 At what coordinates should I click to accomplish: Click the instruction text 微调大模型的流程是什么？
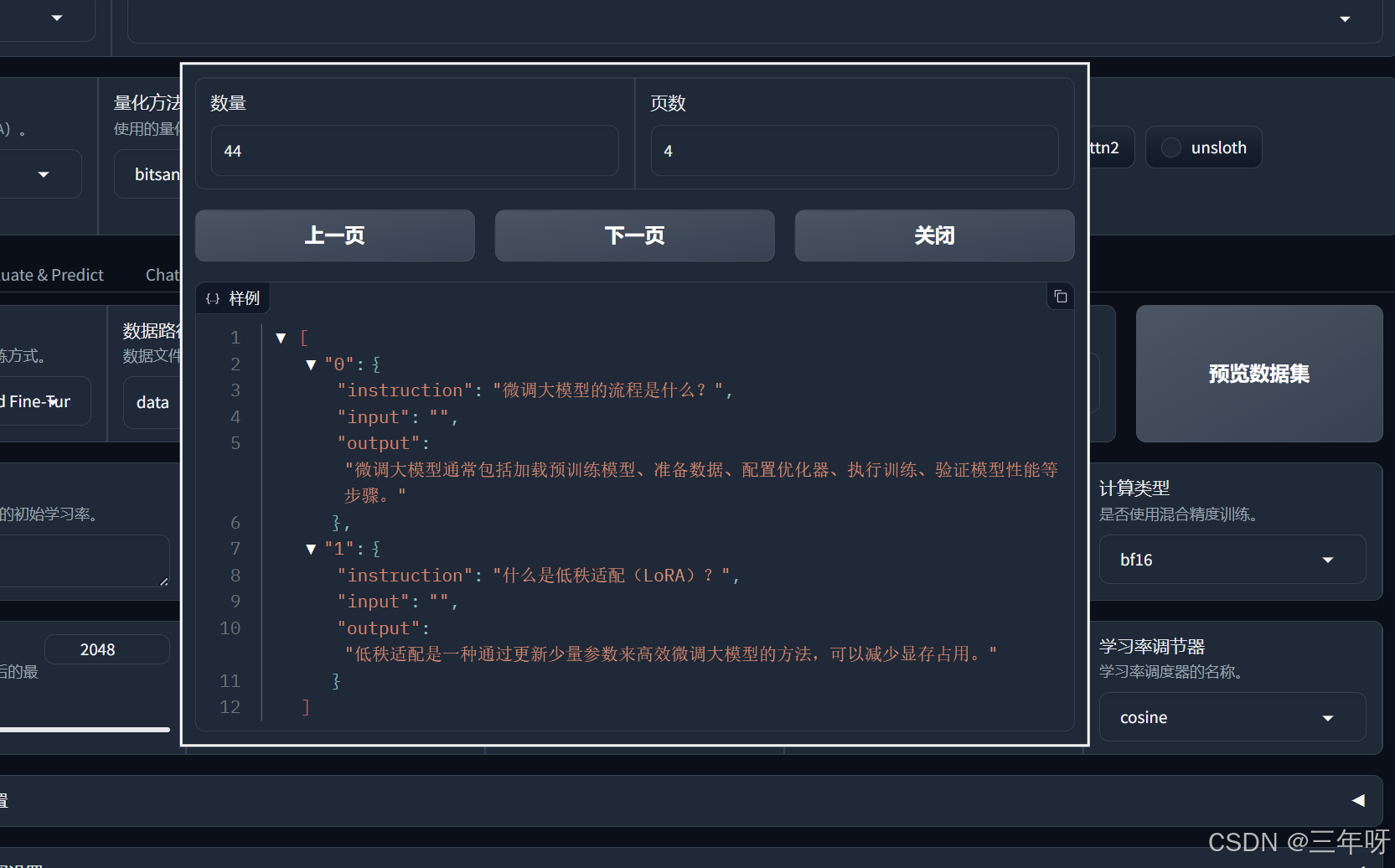pyautogui.click(x=608, y=390)
